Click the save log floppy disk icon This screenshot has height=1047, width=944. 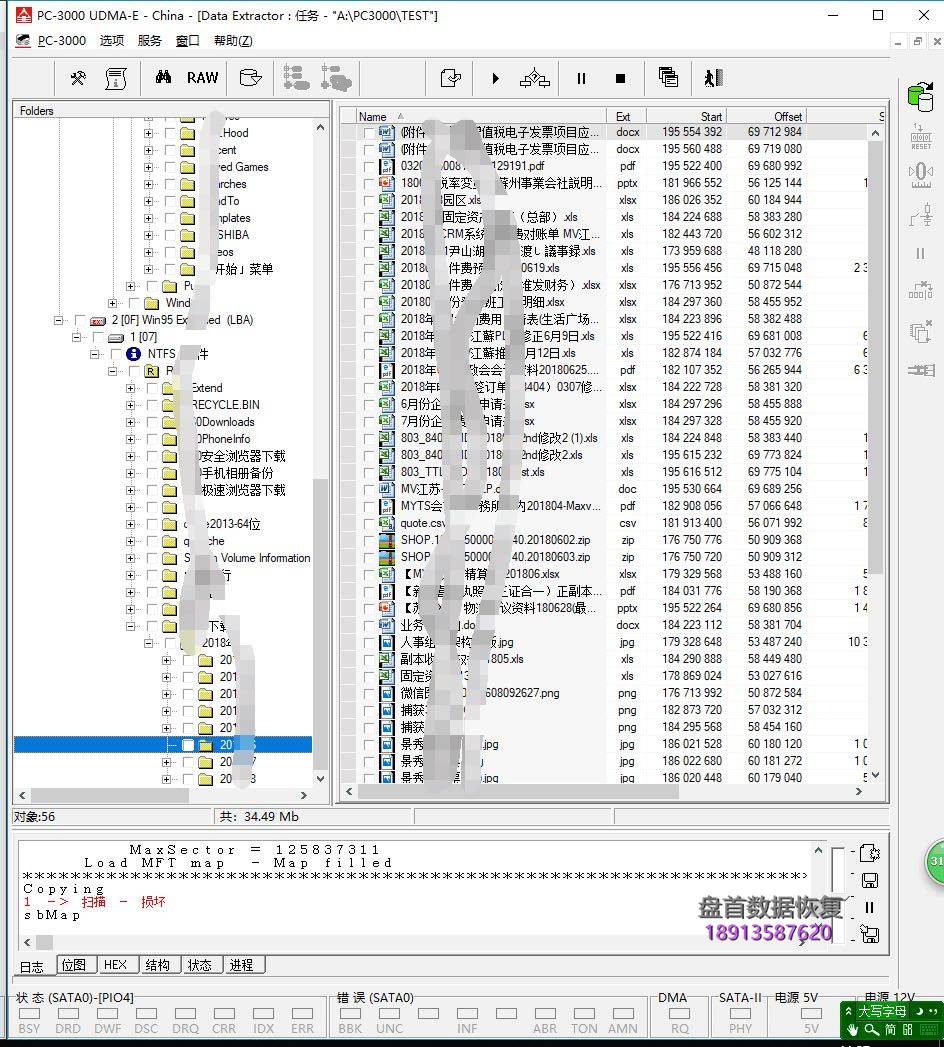pyautogui.click(x=869, y=880)
